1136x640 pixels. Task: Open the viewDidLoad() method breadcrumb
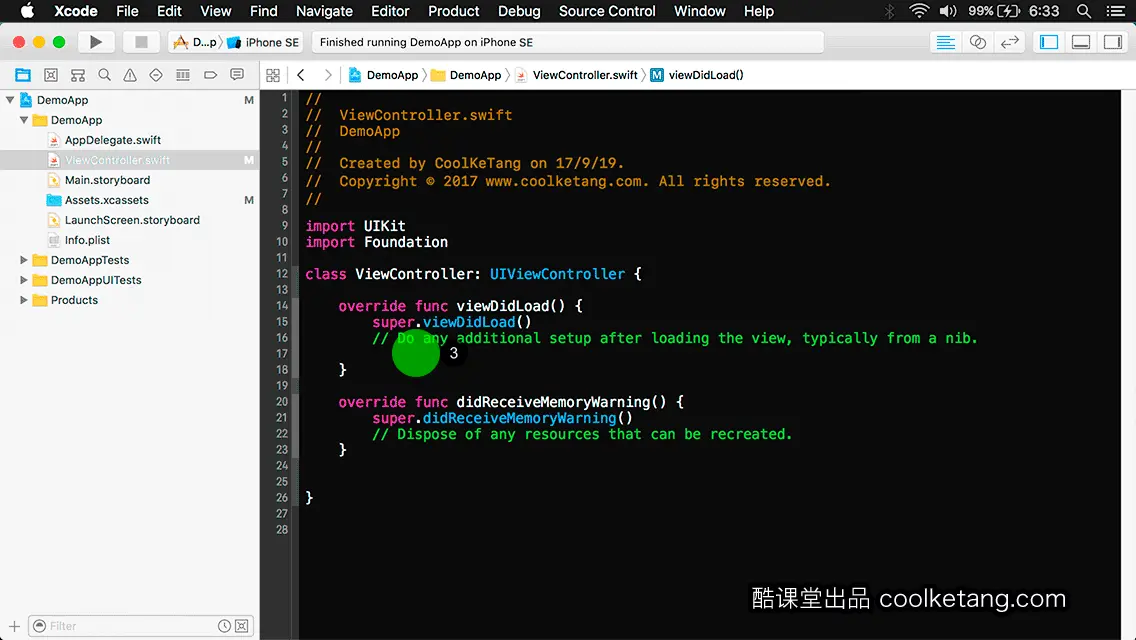(x=697, y=75)
